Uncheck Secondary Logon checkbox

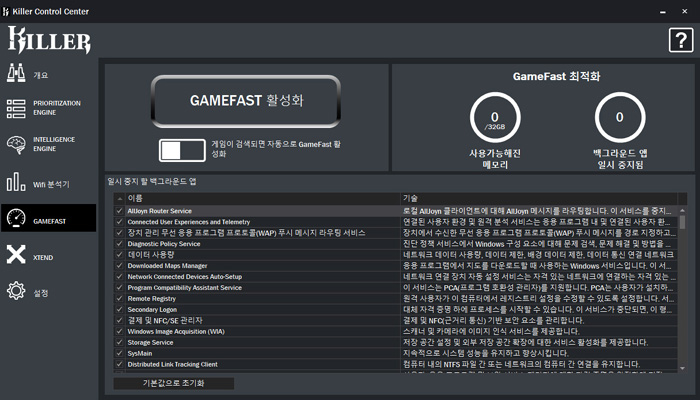pos(119,309)
